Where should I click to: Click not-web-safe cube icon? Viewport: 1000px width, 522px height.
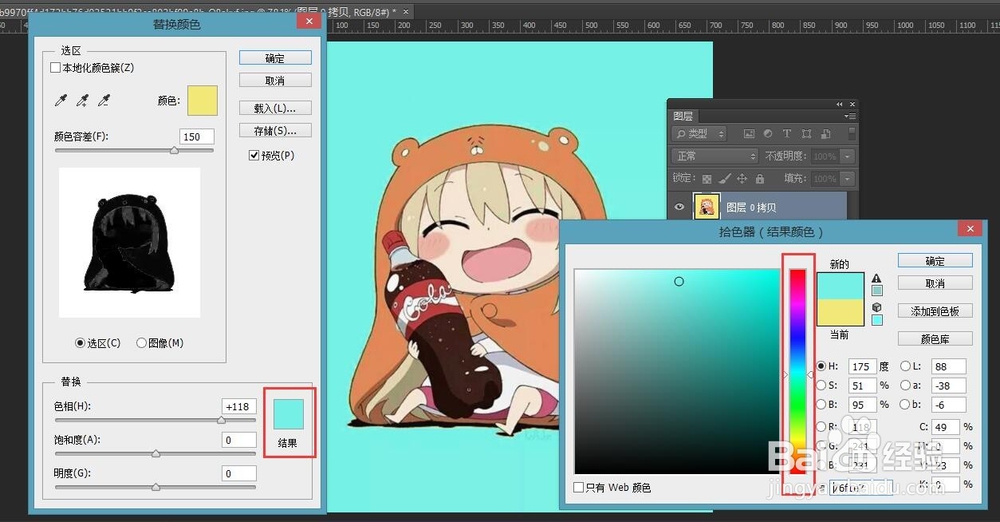(877, 307)
